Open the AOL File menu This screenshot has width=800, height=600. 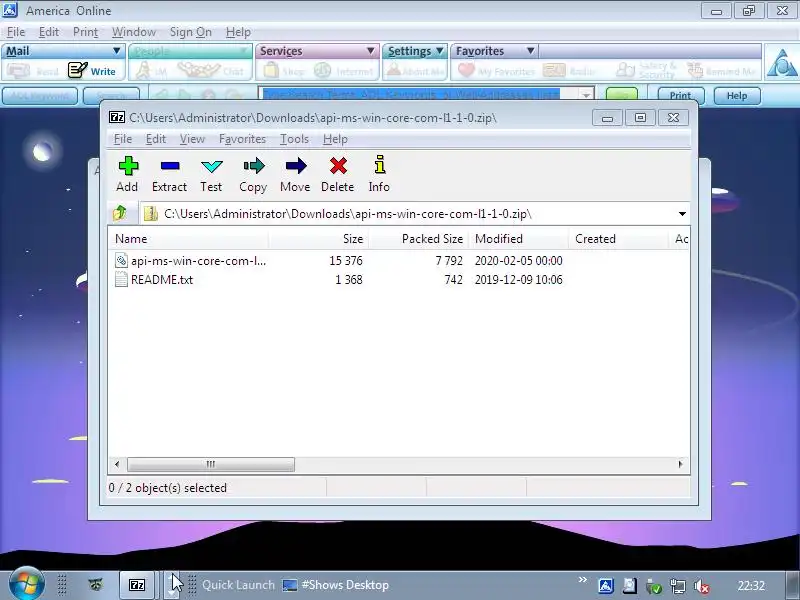pos(16,32)
